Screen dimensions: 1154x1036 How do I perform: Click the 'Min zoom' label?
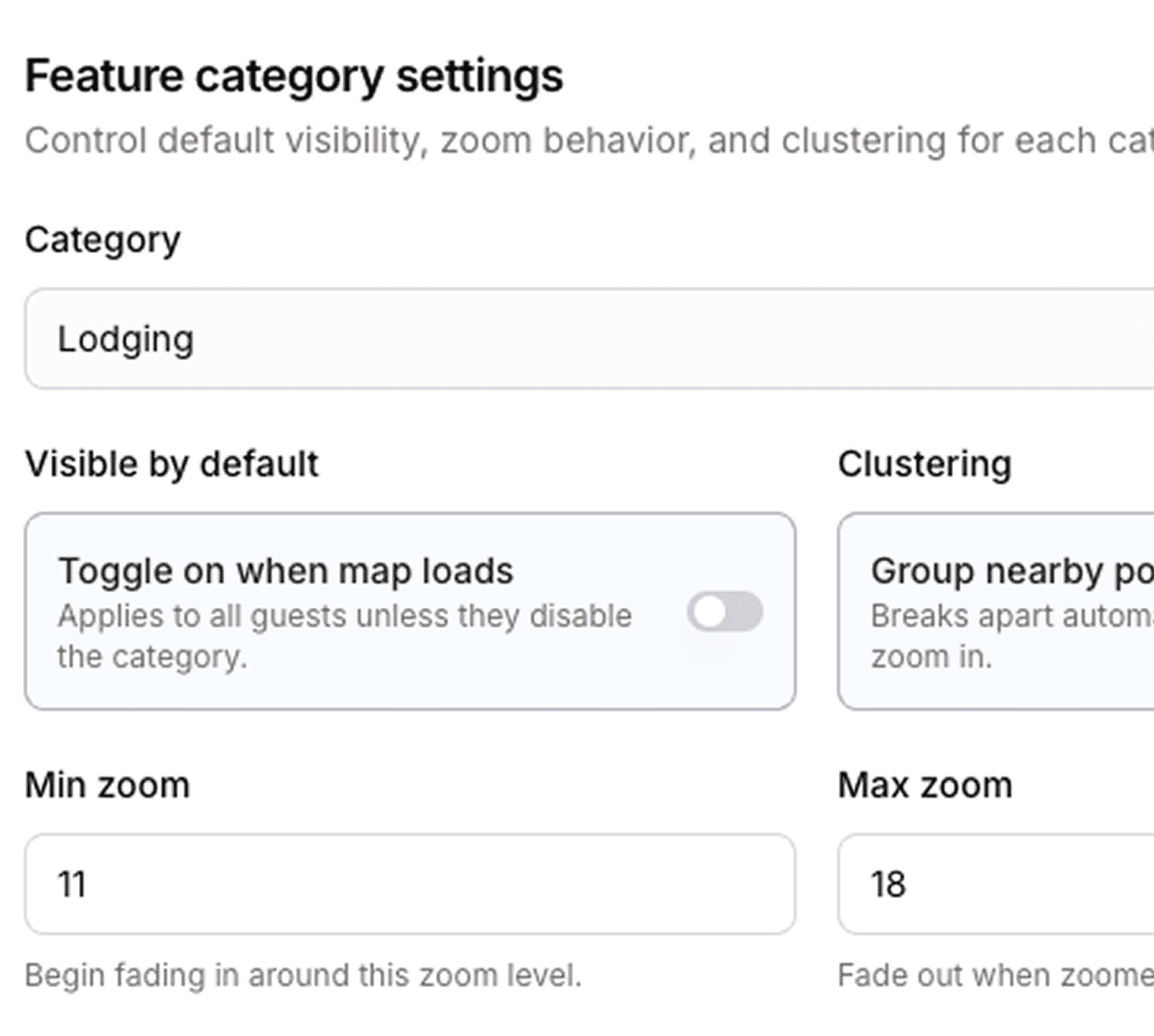[x=108, y=786]
